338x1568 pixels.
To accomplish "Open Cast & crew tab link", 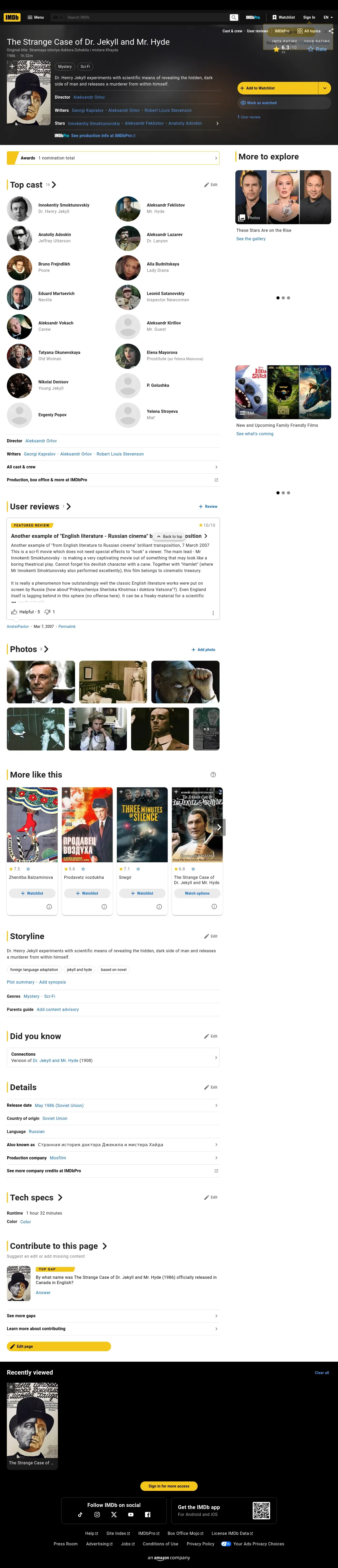I will coord(232,31).
